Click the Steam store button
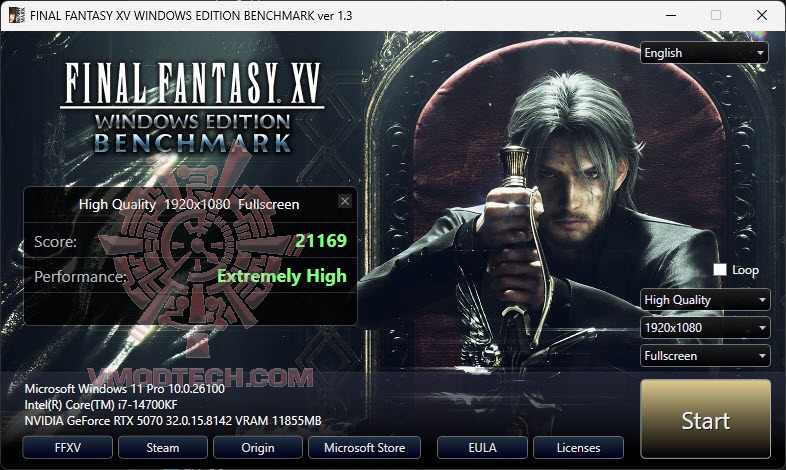786x470 pixels. [x=163, y=447]
